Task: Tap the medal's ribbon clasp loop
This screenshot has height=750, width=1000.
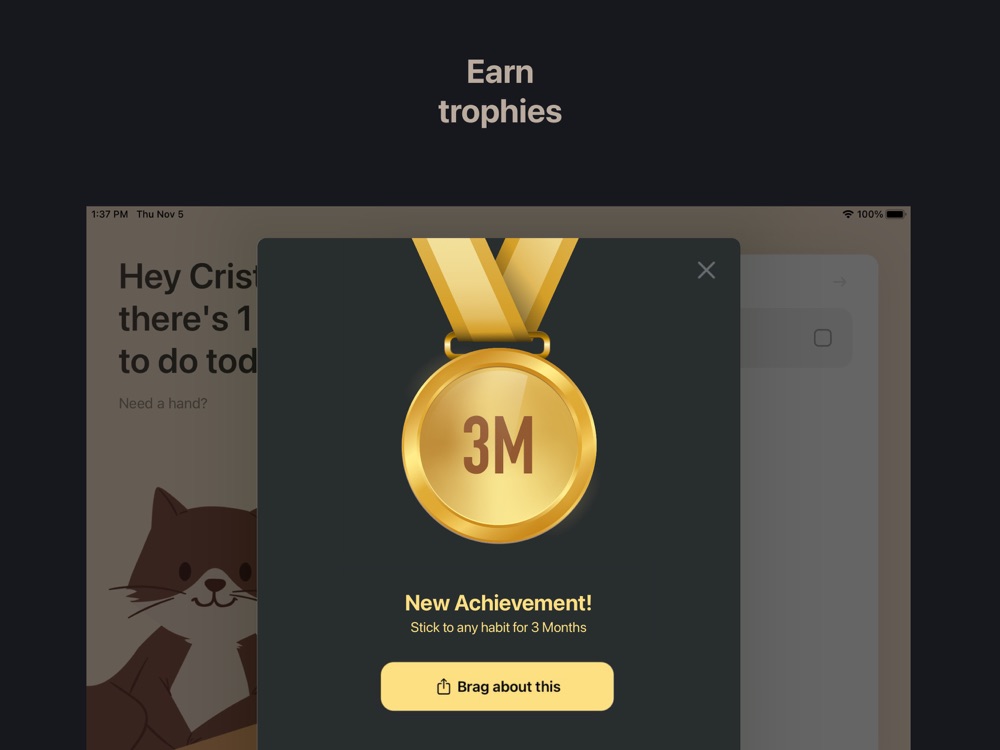Action: pos(497,345)
